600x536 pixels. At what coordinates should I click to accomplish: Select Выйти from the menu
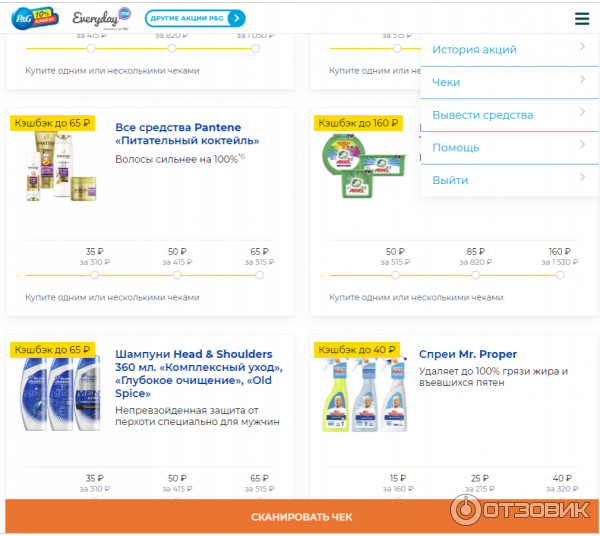coord(450,180)
